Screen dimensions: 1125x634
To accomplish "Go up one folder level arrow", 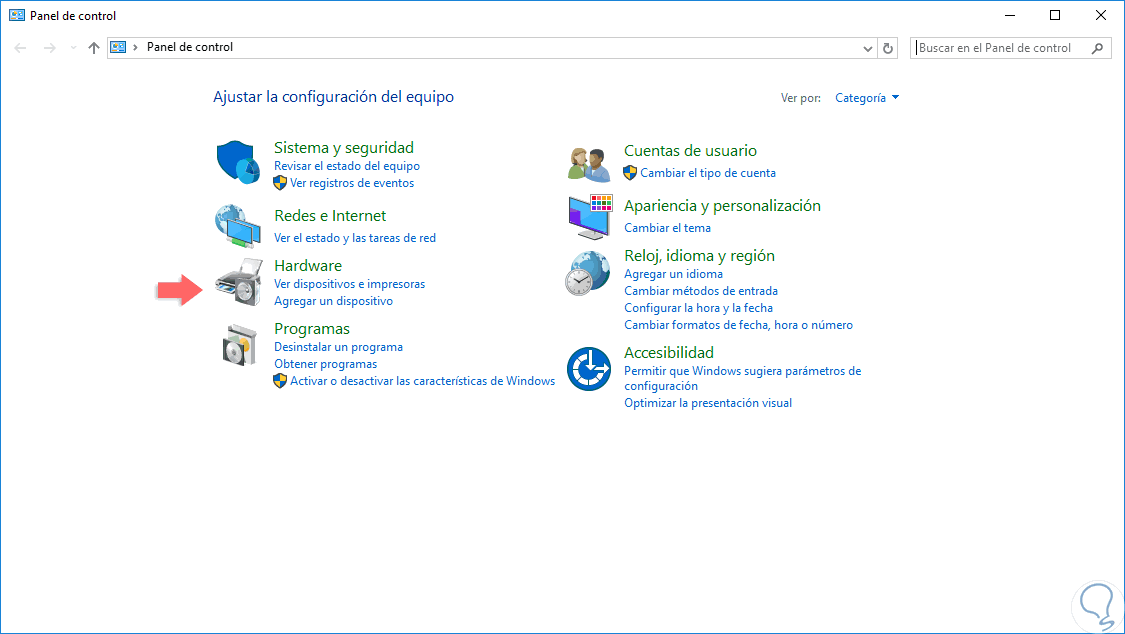I will pyautogui.click(x=93, y=48).
